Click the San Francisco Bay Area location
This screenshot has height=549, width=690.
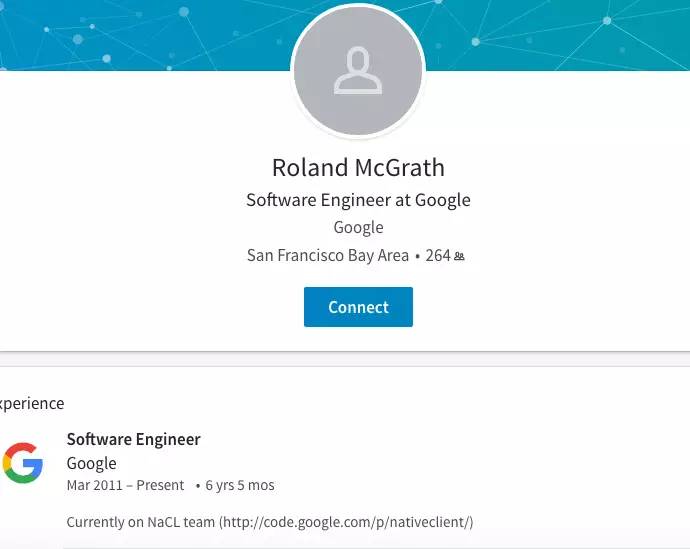[328, 255]
